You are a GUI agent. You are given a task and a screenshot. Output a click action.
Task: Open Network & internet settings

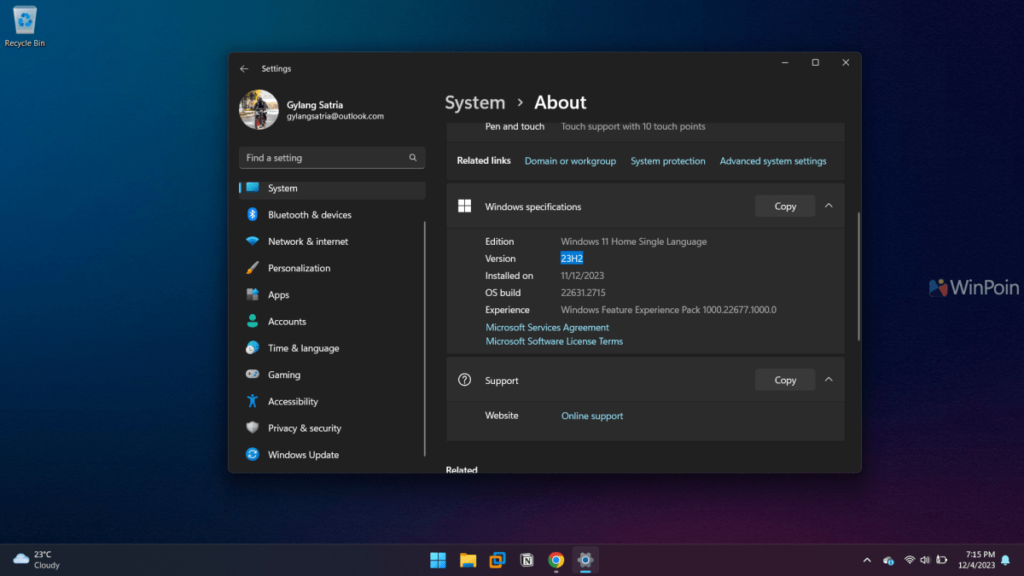[307, 242]
